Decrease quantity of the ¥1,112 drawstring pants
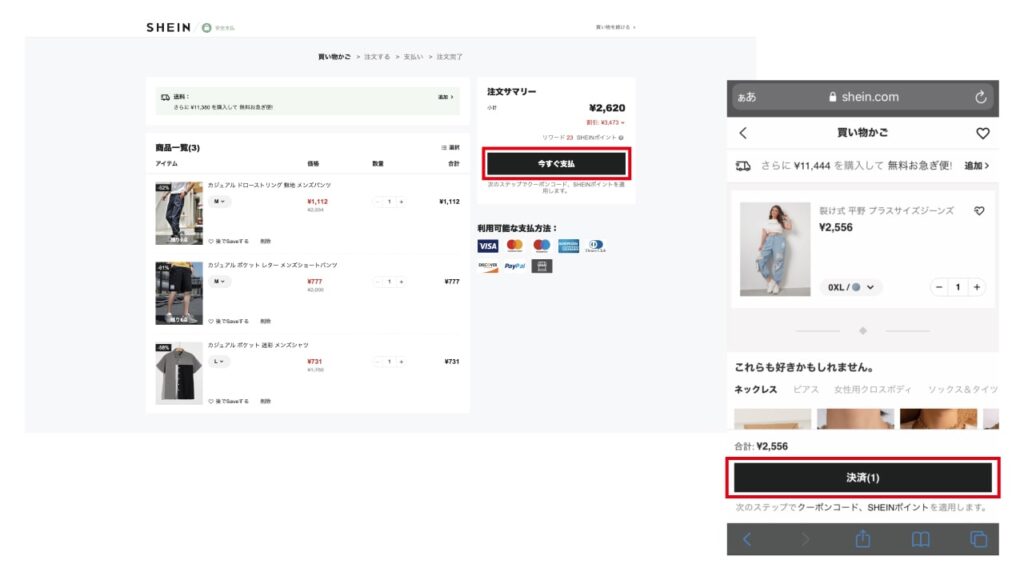This screenshot has height=576, width=1024. click(377, 202)
